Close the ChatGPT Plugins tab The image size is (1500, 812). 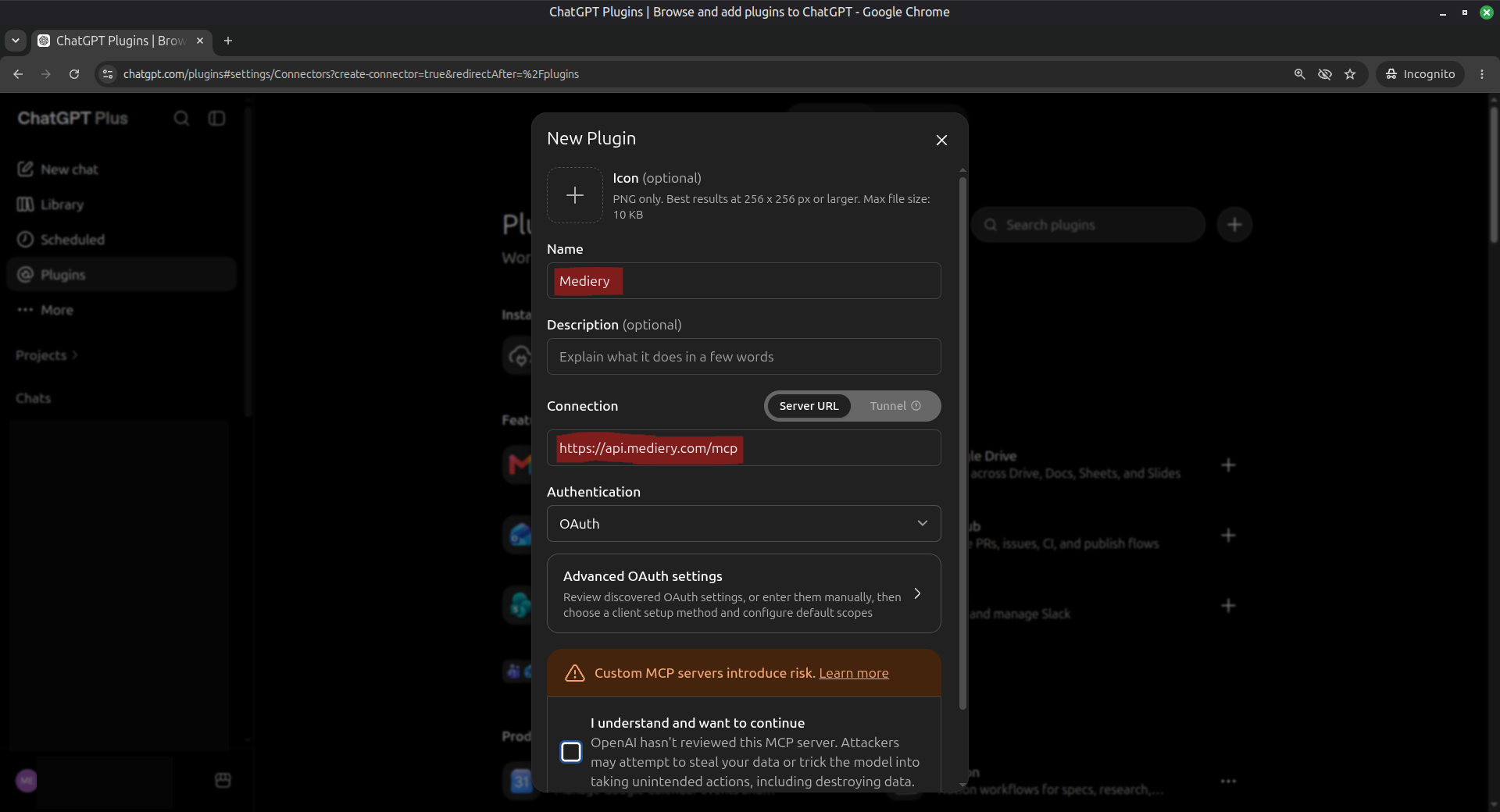coord(200,41)
